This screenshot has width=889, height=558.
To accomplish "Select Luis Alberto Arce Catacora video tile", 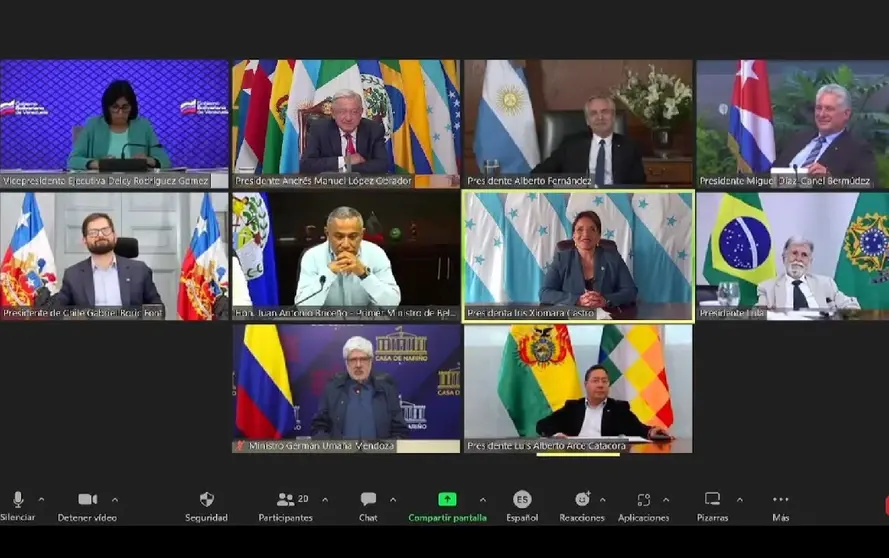I will click(x=578, y=389).
